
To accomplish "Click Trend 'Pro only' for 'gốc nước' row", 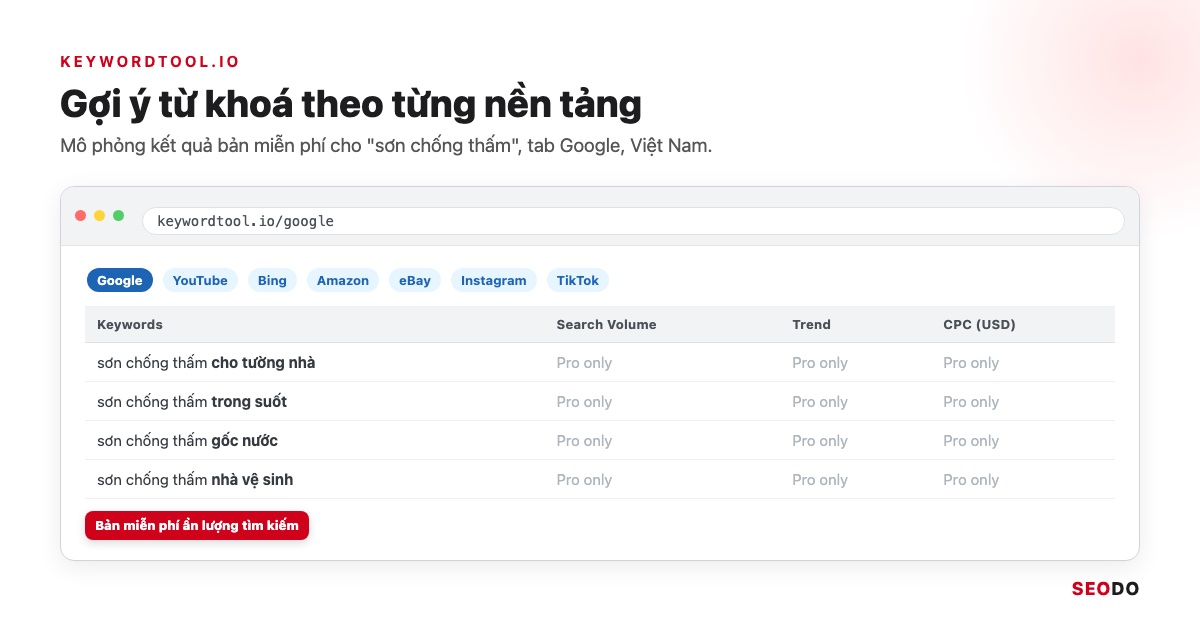I will pos(820,441).
